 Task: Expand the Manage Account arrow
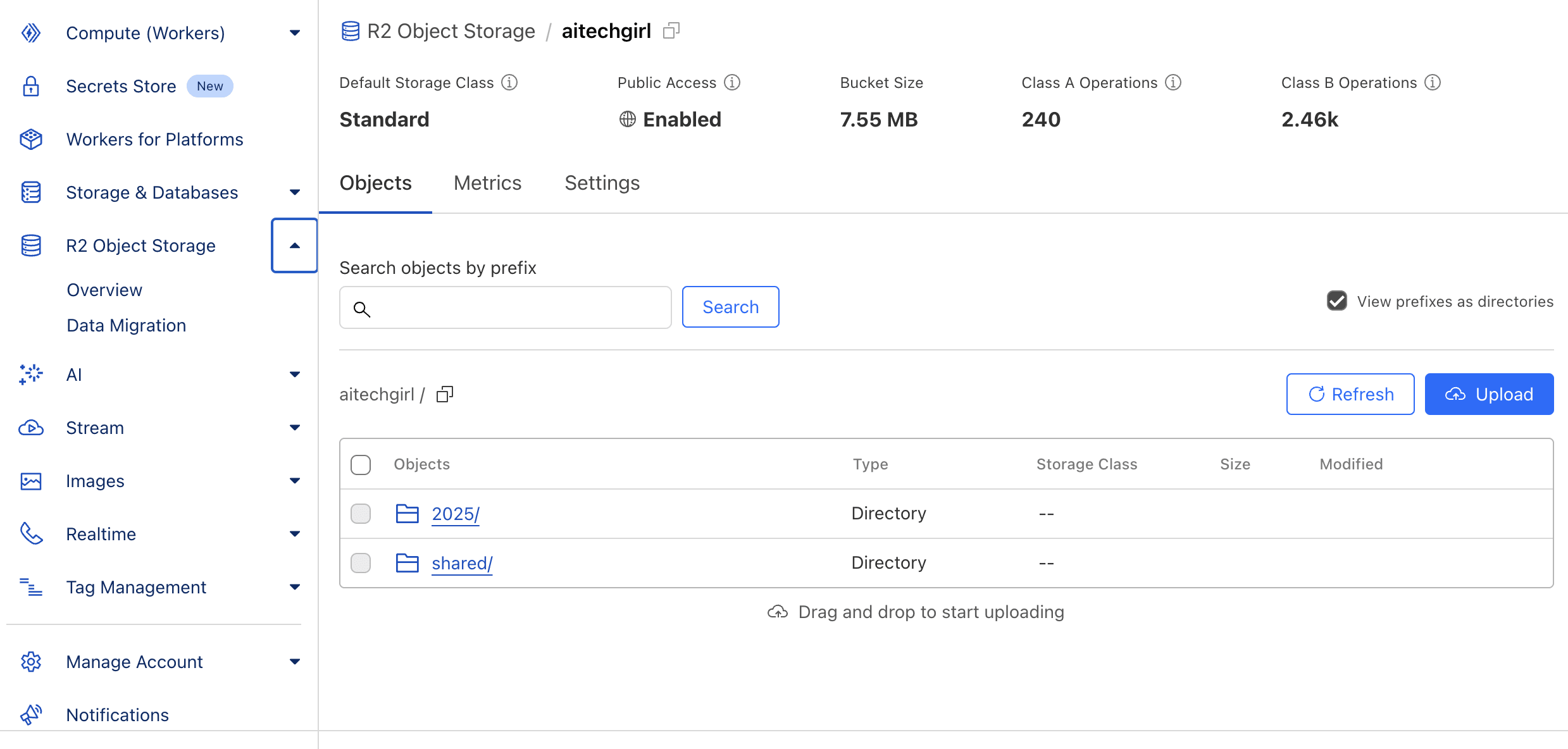295,662
